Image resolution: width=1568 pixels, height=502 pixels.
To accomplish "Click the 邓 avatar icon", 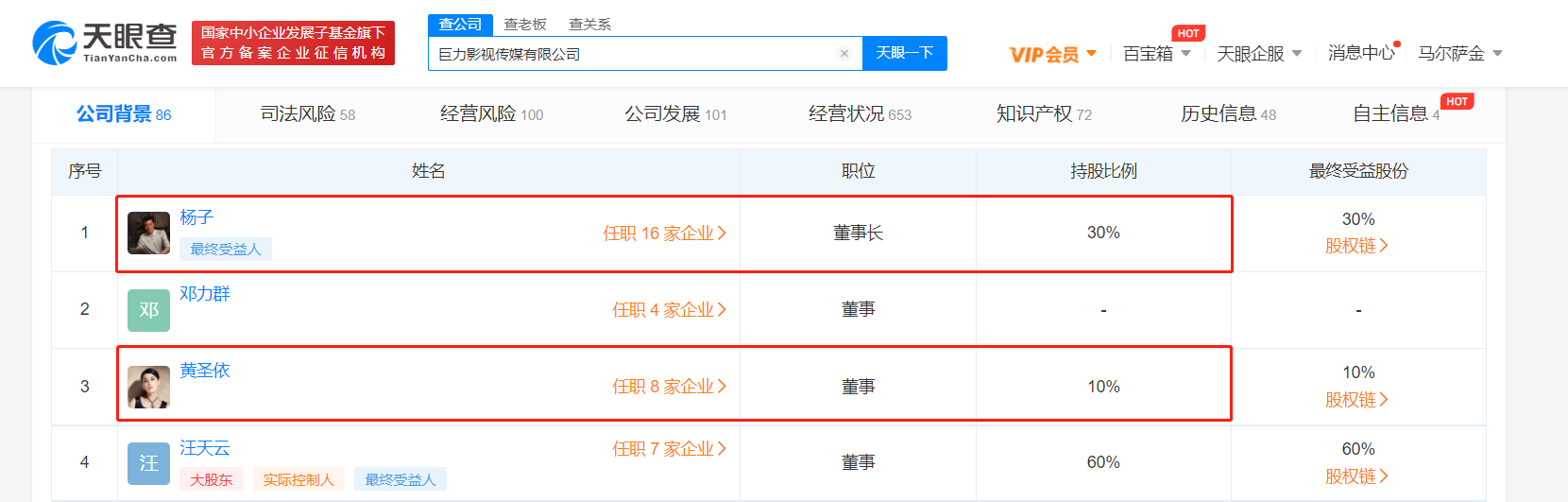I will (x=148, y=310).
